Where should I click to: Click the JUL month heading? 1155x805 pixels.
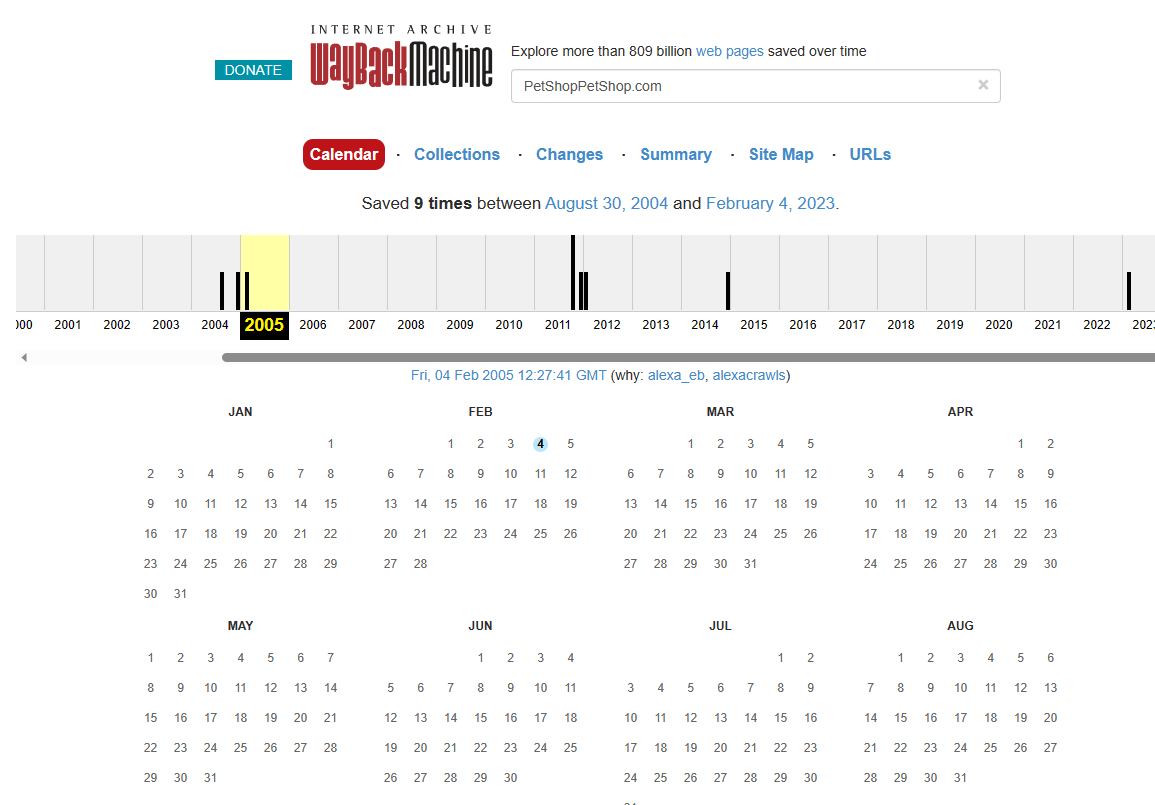click(720, 626)
